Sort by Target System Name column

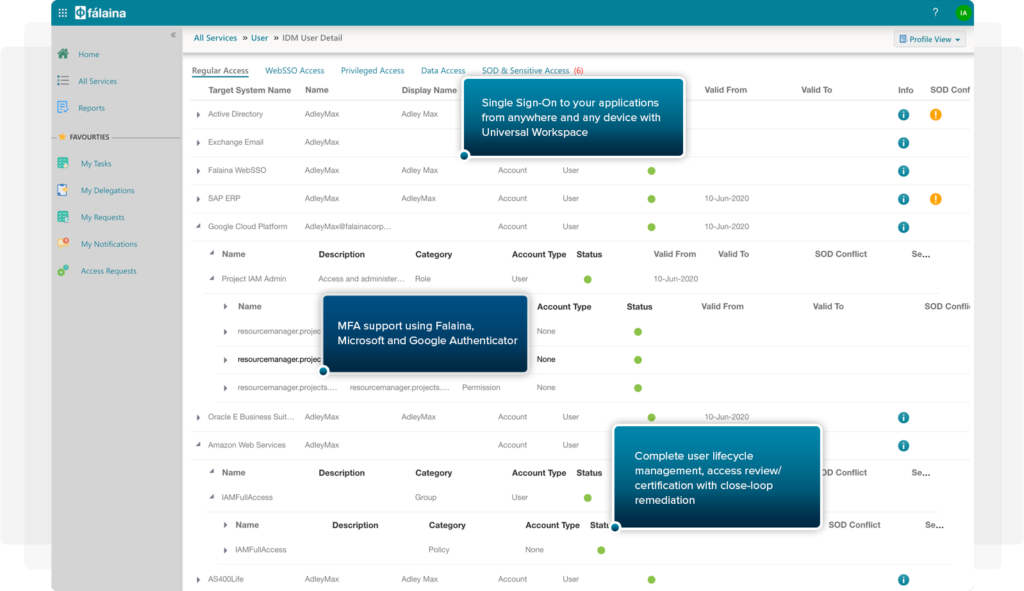click(249, 90)
